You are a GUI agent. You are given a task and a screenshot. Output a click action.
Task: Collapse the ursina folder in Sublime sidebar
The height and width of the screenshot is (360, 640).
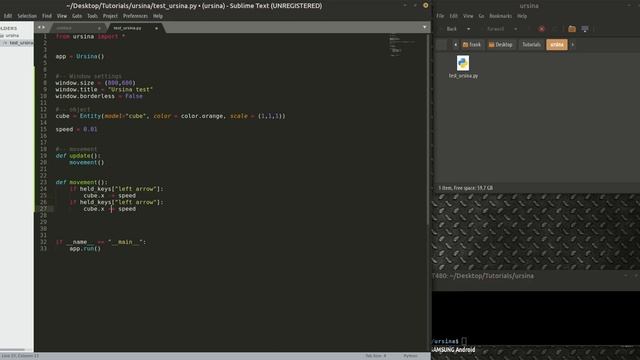[2, 36]
